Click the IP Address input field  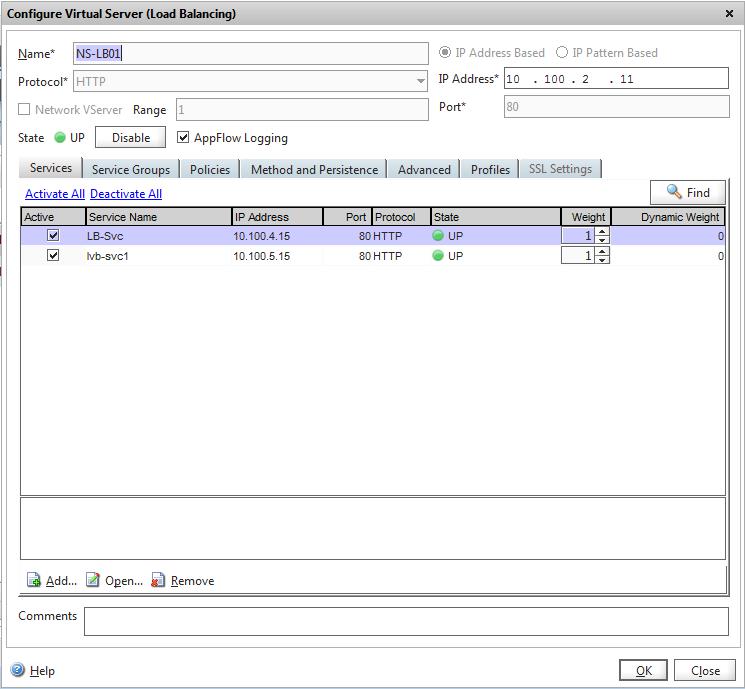pos(616,78)
